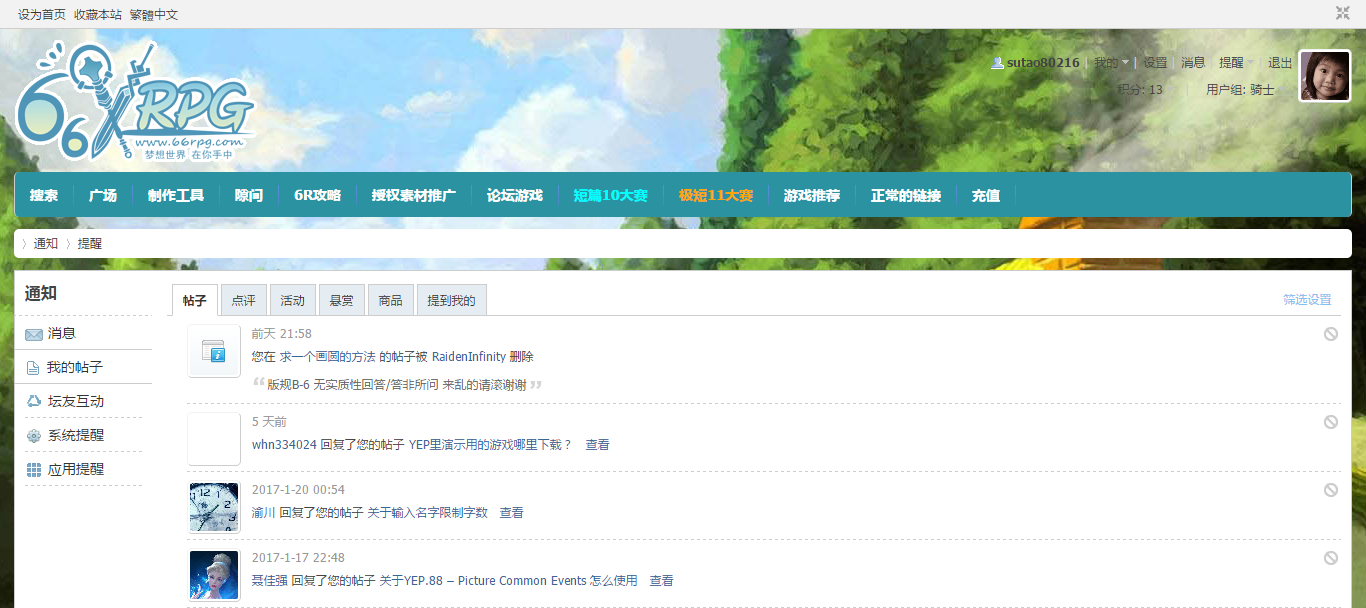Switch to the 提到我的 tab

click(x=452, y=300)
